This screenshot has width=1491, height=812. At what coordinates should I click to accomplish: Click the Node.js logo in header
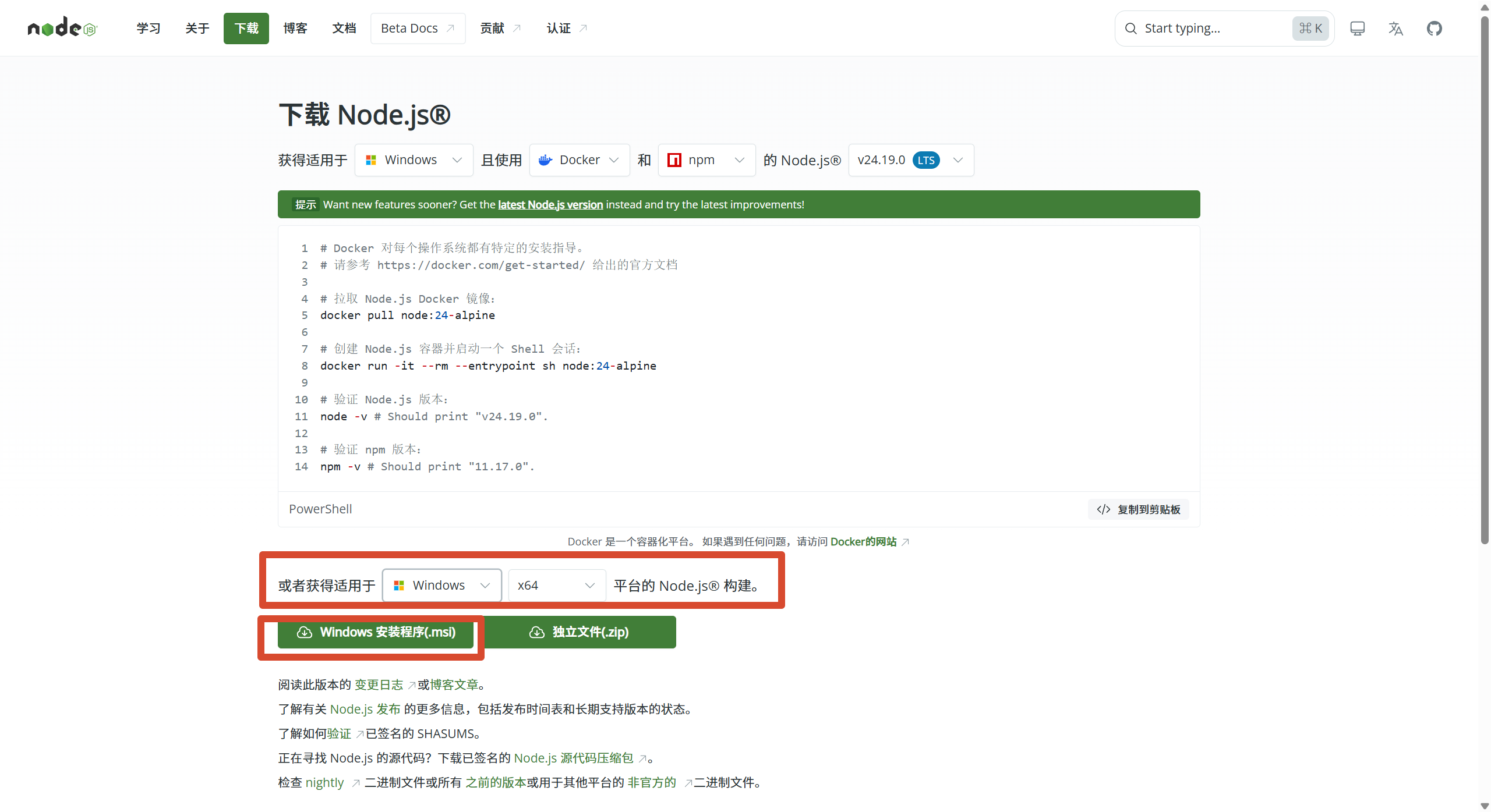[x=62, y=27]
